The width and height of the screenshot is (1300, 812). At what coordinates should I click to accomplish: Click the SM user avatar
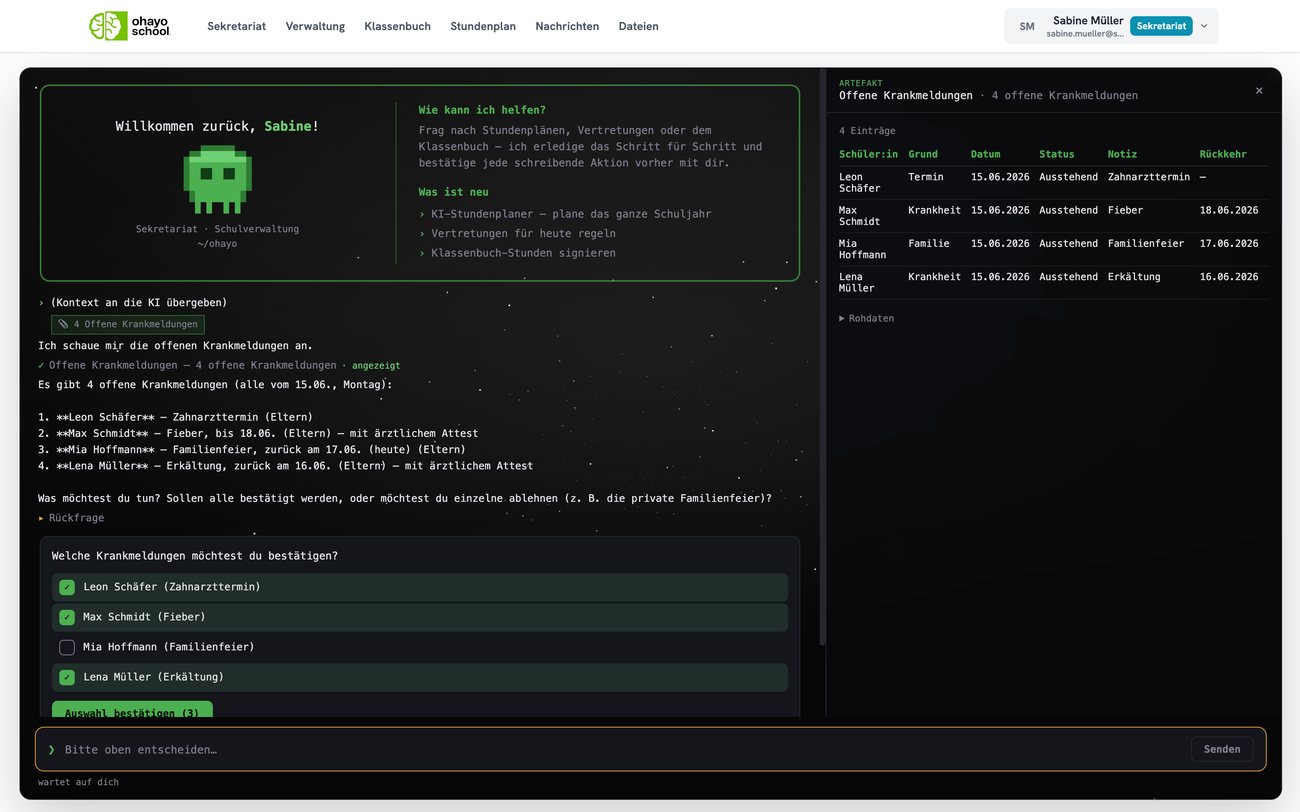[x=1027, y=26]
